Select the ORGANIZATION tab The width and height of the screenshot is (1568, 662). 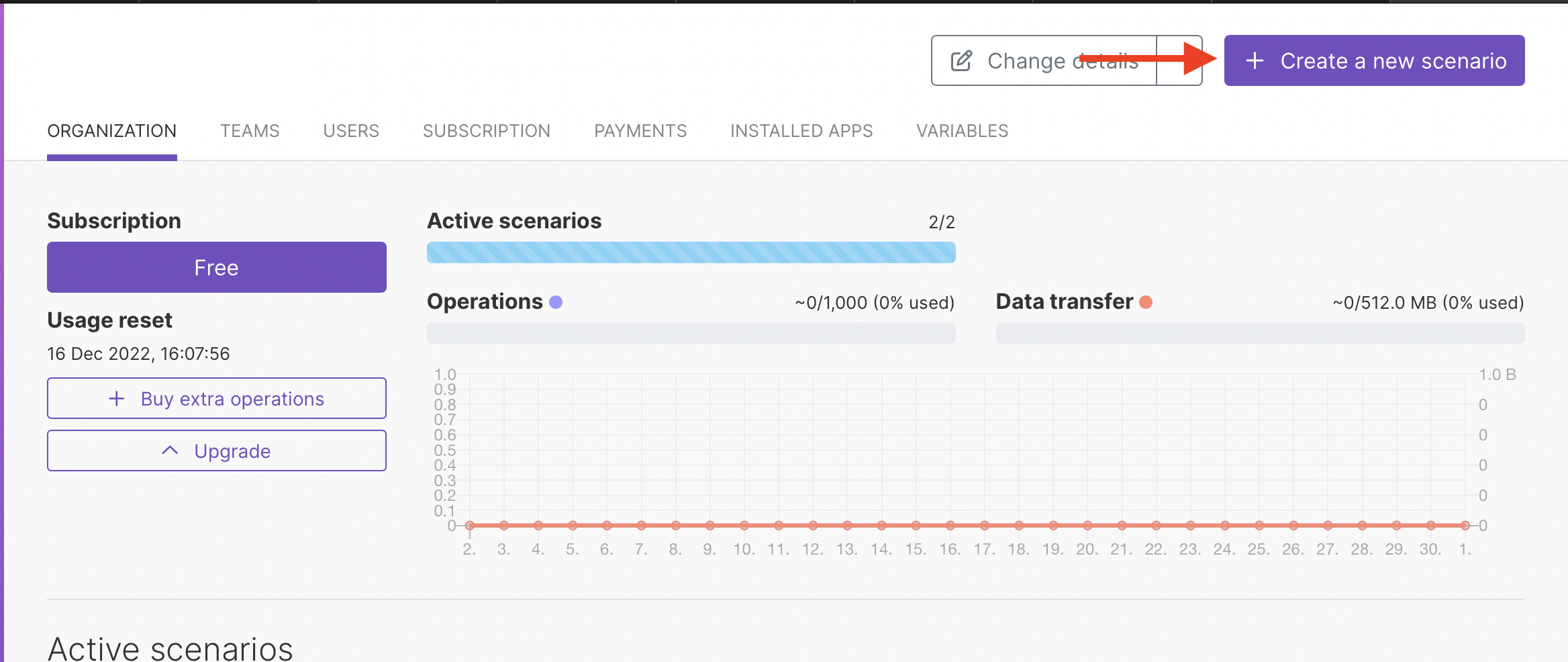[111, 131]
